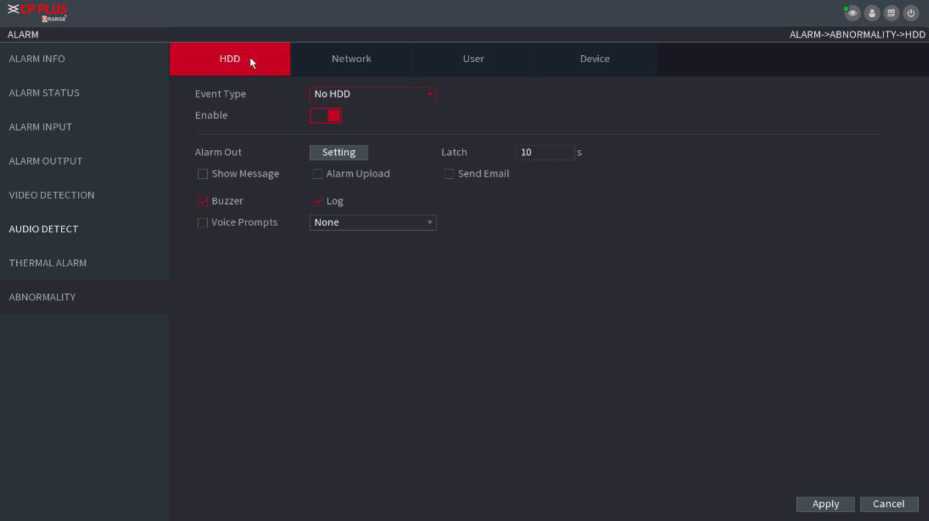Viewport: 929px width, 521px height.
Task: Switch to the Device tab
Action: 594,59
